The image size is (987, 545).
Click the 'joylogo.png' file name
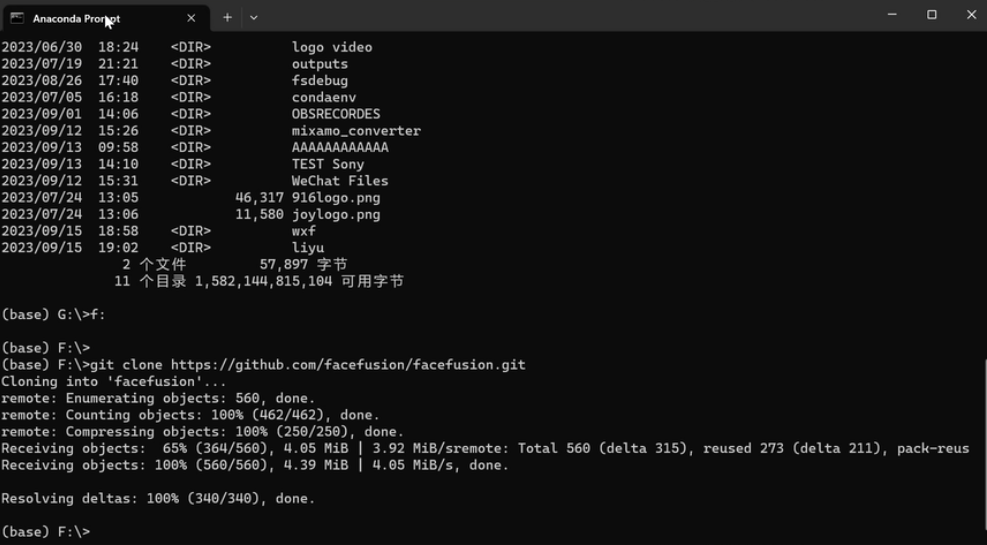[x=336, y=215]
